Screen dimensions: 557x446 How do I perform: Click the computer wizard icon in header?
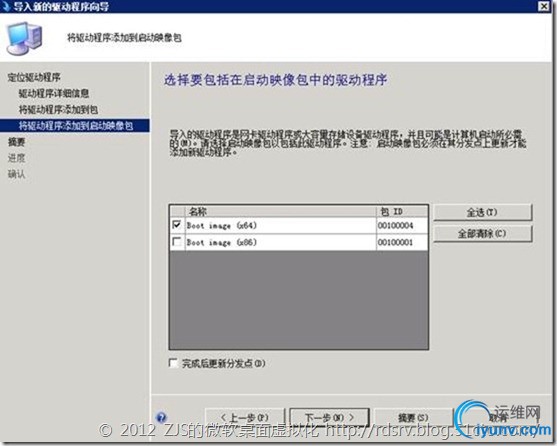[25, 38]
